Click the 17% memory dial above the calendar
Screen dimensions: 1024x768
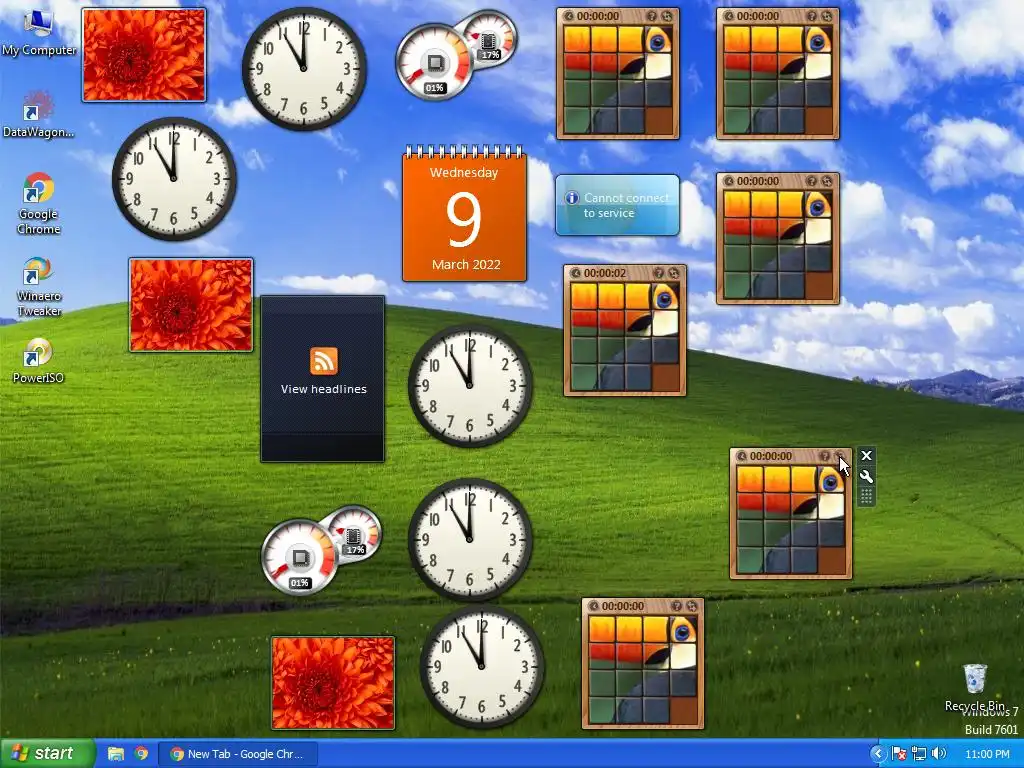[x=490, y=39]
